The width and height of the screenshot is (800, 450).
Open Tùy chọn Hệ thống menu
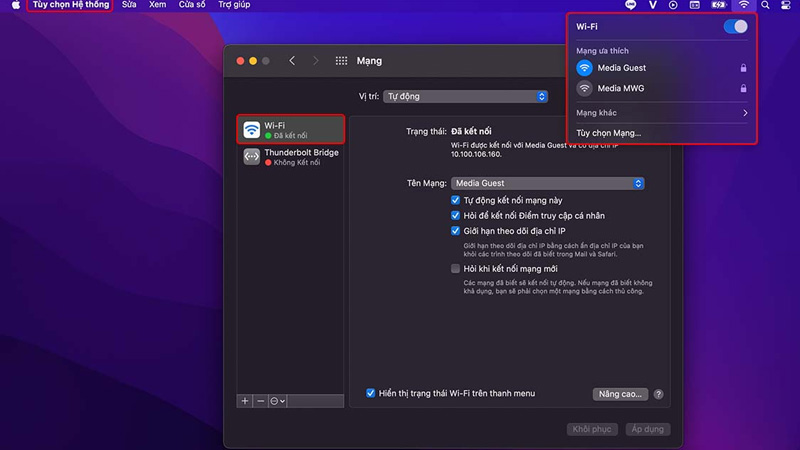70,5
